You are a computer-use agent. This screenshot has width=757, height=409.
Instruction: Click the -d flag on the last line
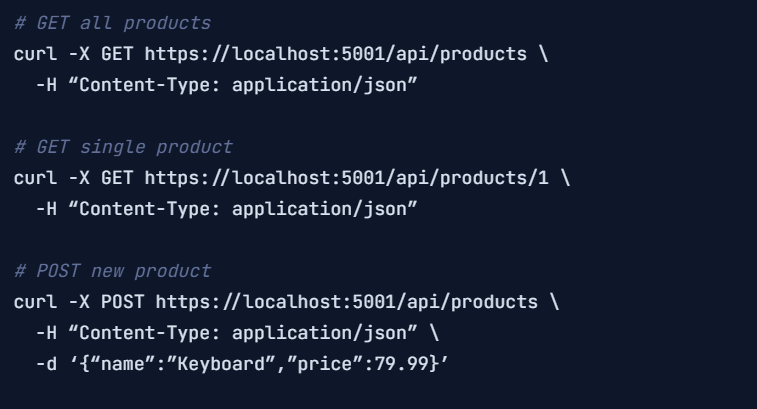pyautogui.click(x=47, y=364)
